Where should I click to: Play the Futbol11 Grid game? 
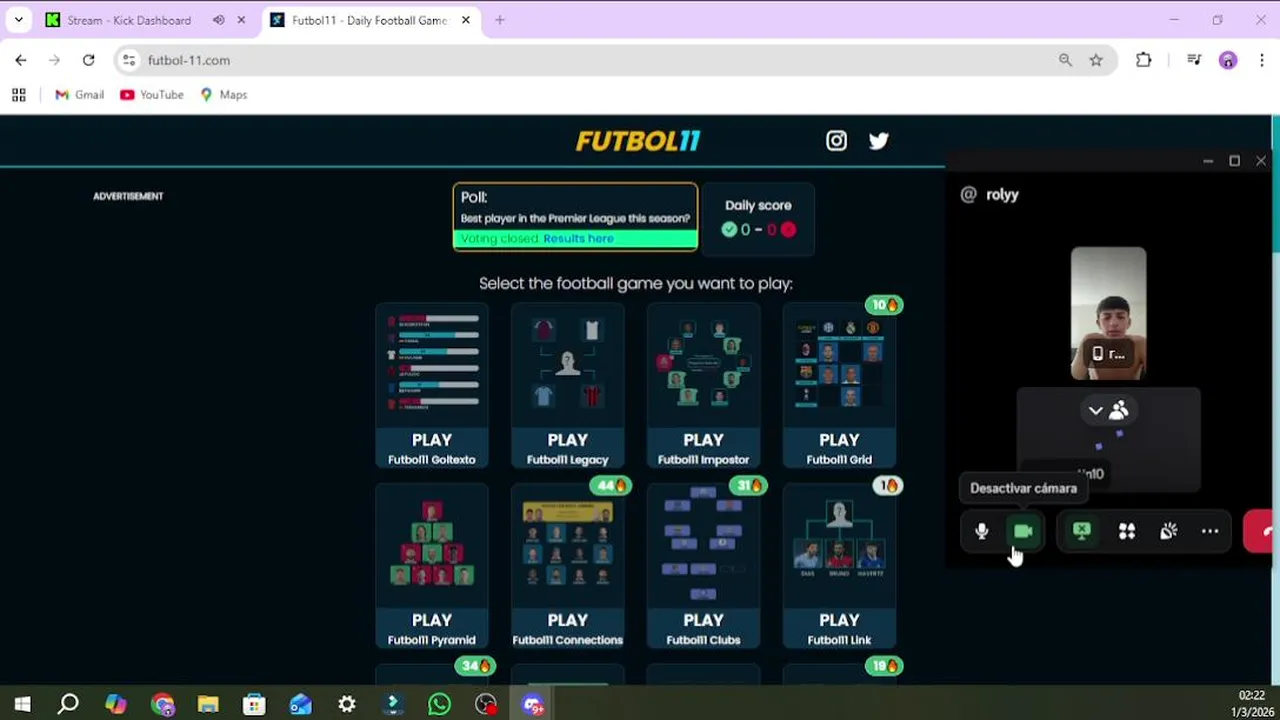click(839, 386)
